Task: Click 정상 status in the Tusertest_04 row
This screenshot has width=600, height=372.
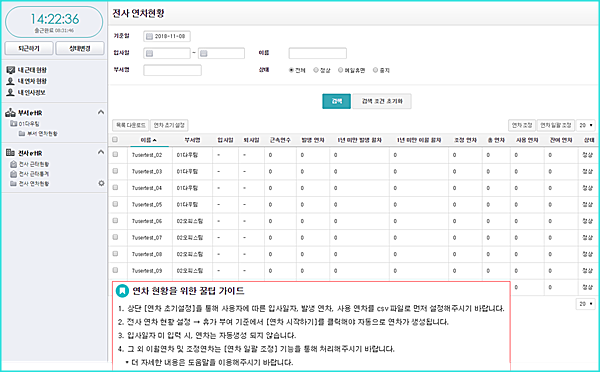Action: click(587, 188)
